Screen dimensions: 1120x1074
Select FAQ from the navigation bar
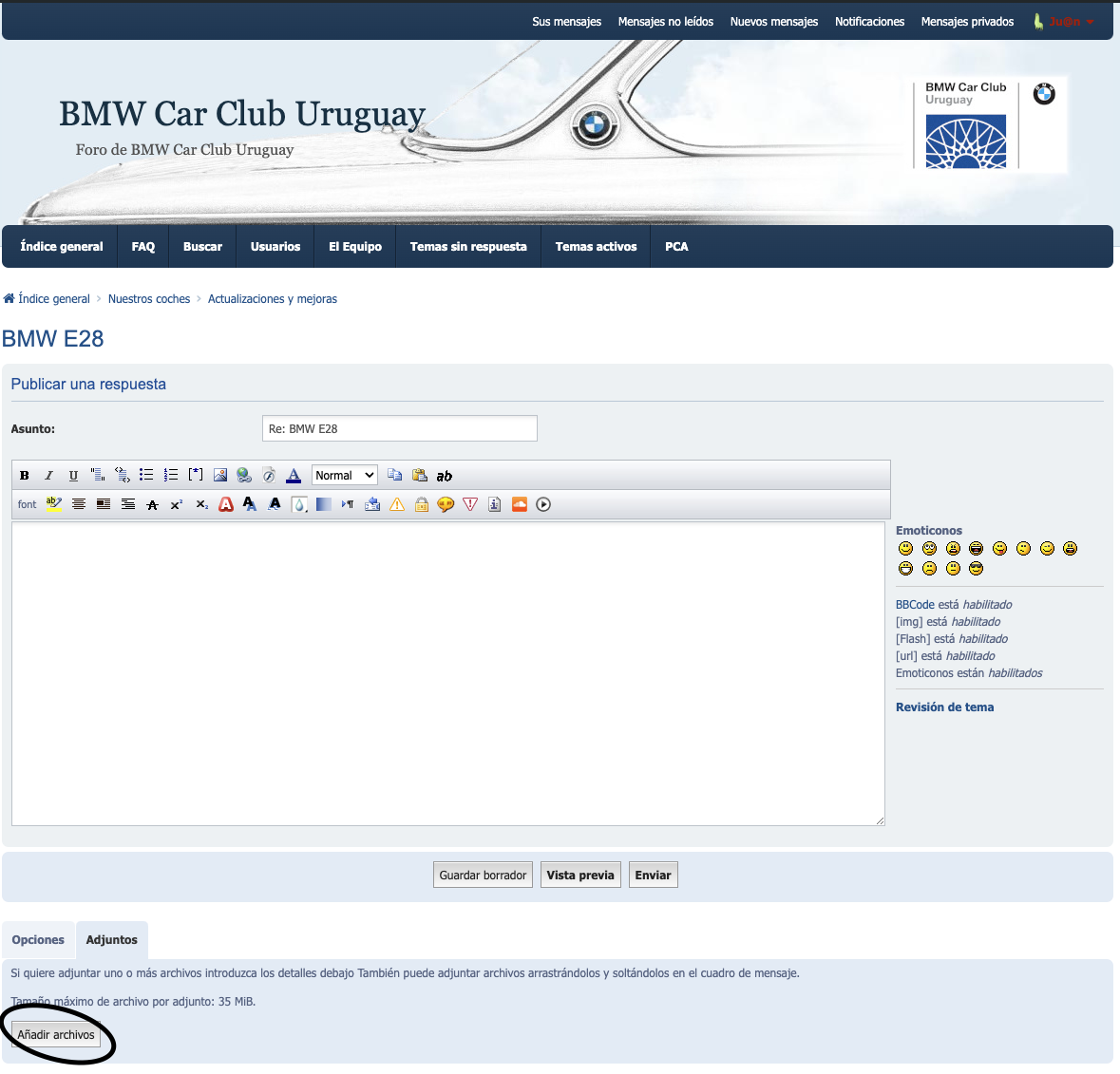pos(142,246)
